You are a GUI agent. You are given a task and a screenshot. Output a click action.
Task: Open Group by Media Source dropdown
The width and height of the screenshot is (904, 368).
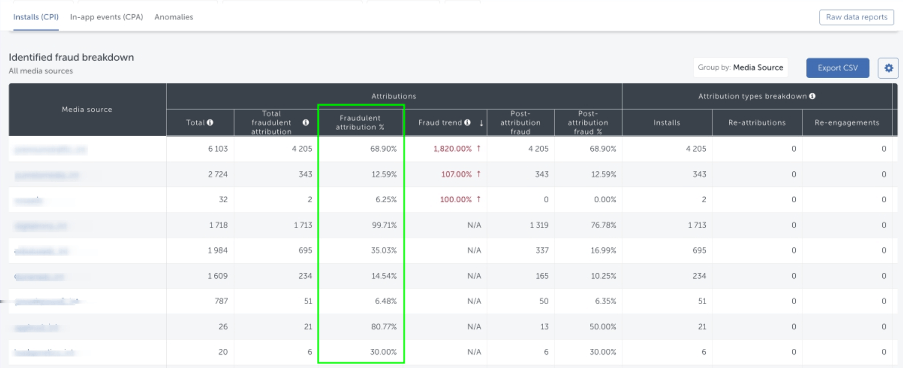pyautogui.click(x=740, y=67)
